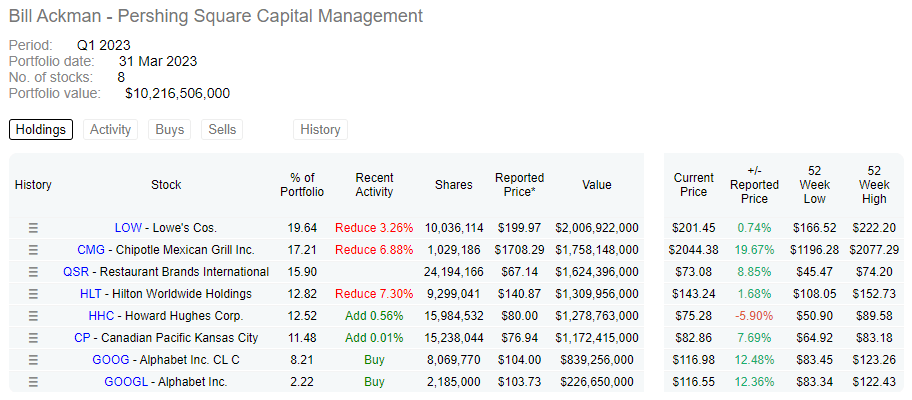Switch to the Holdings tab
The height and width of the screenshot is (400, 912).
click(41, 129)
